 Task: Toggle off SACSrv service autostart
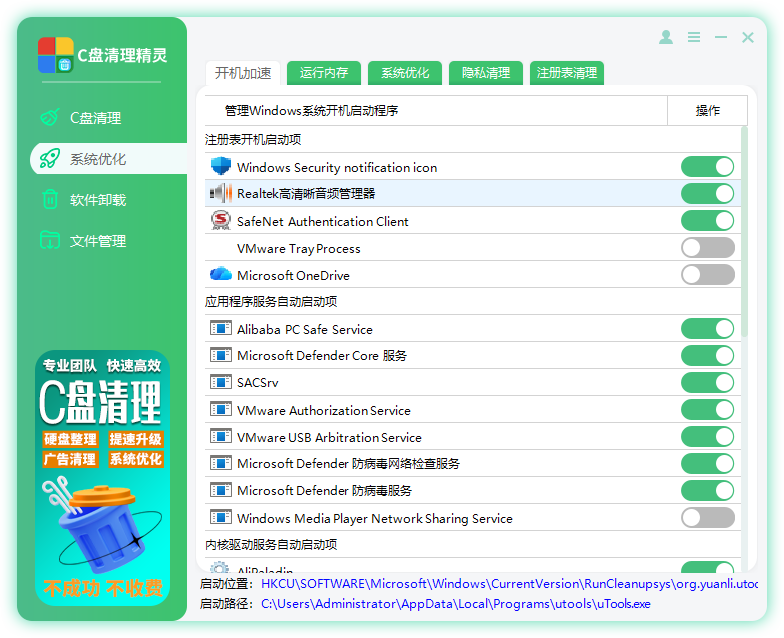pyautogui.click(x=707, y=383)
